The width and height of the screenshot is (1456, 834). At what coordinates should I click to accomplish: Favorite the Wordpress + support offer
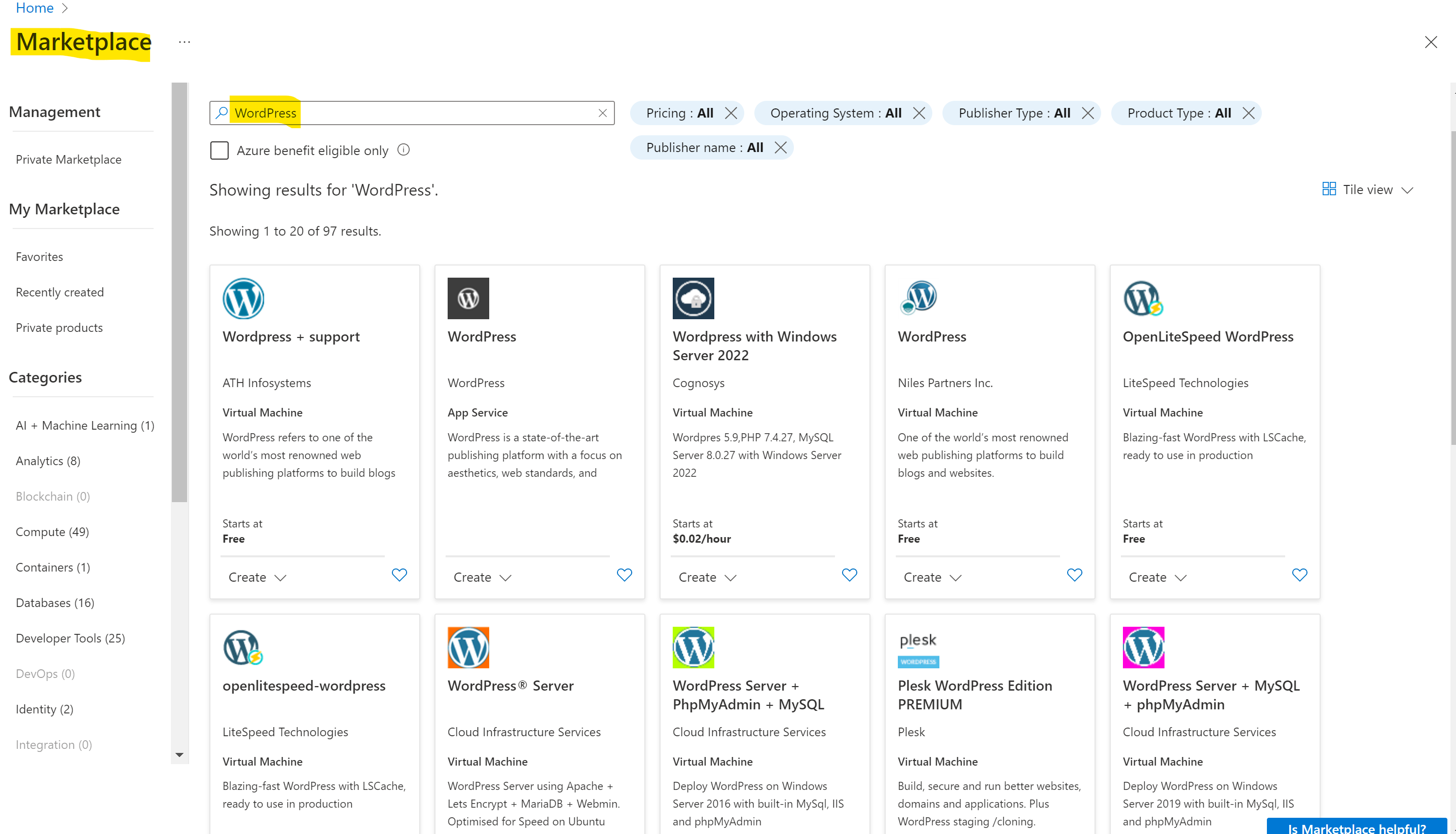[399, 575]
